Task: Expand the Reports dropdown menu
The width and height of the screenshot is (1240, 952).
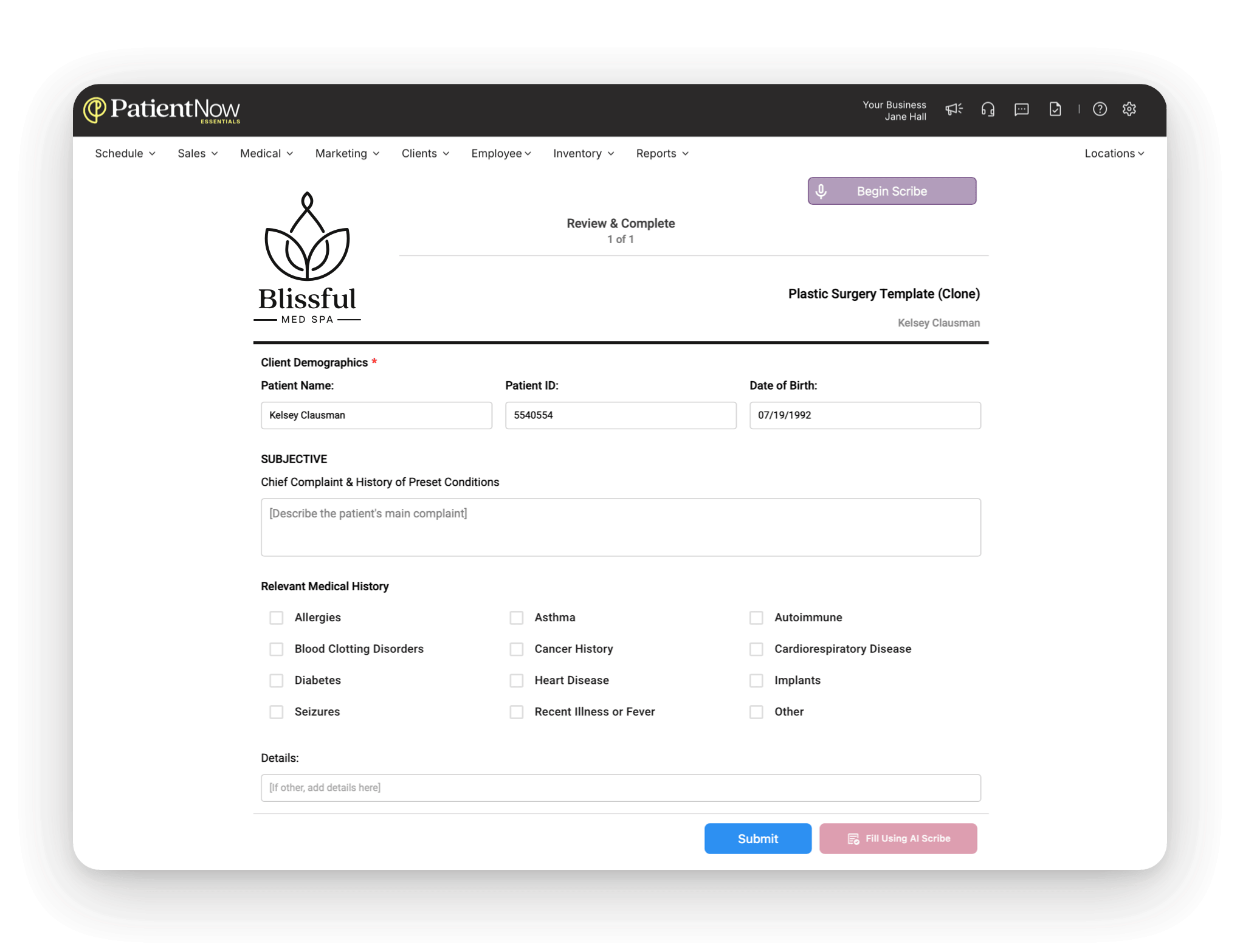Action: point(662,154)
